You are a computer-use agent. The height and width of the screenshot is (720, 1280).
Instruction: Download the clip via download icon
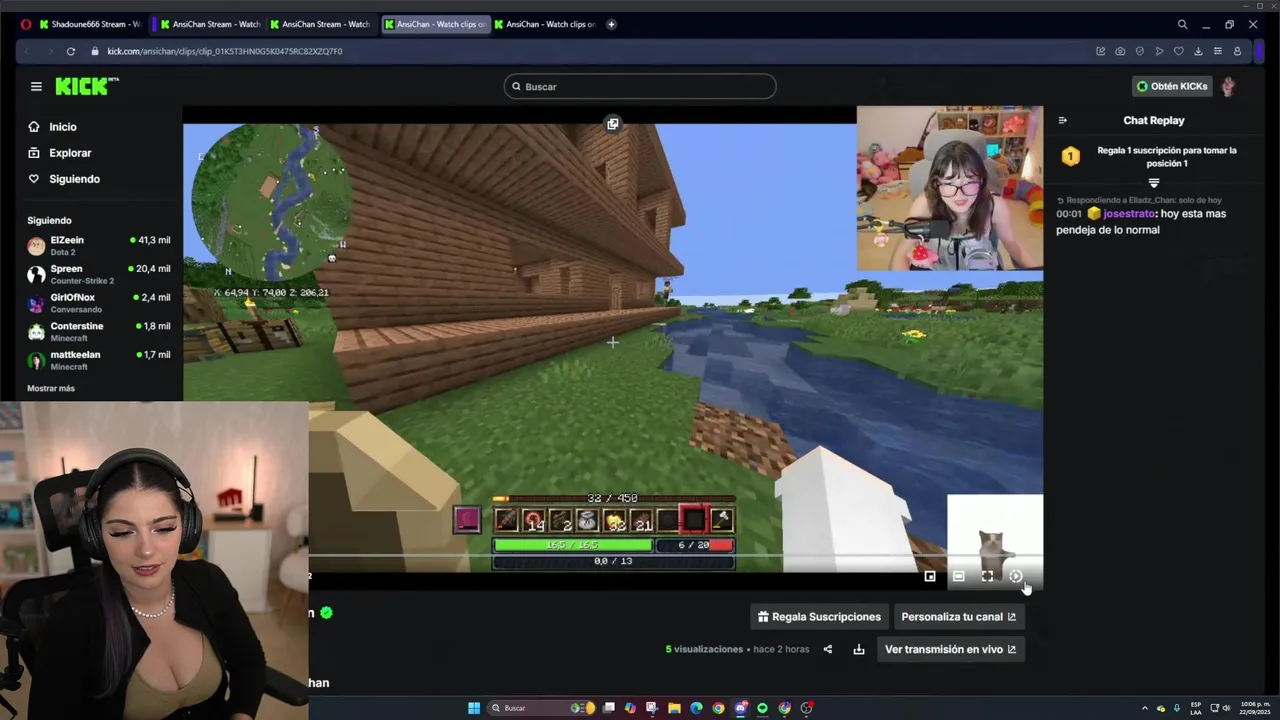pos(858,649)
